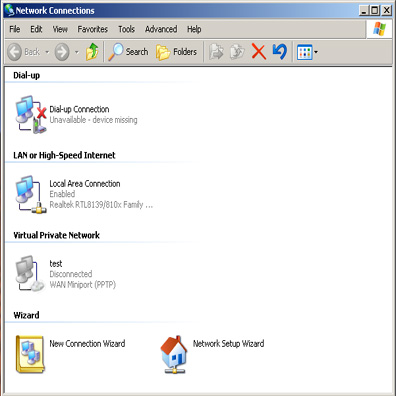Open the Favorites menu

(x=92, y=29)
